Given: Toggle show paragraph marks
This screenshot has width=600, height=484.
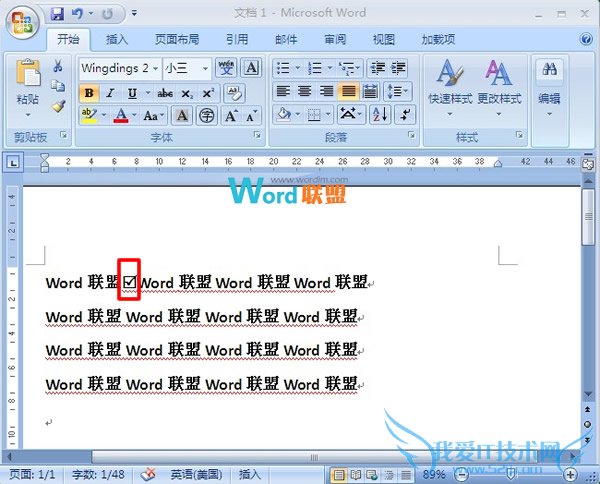Looking at the screenshot, I should click(x=405, y=114).
